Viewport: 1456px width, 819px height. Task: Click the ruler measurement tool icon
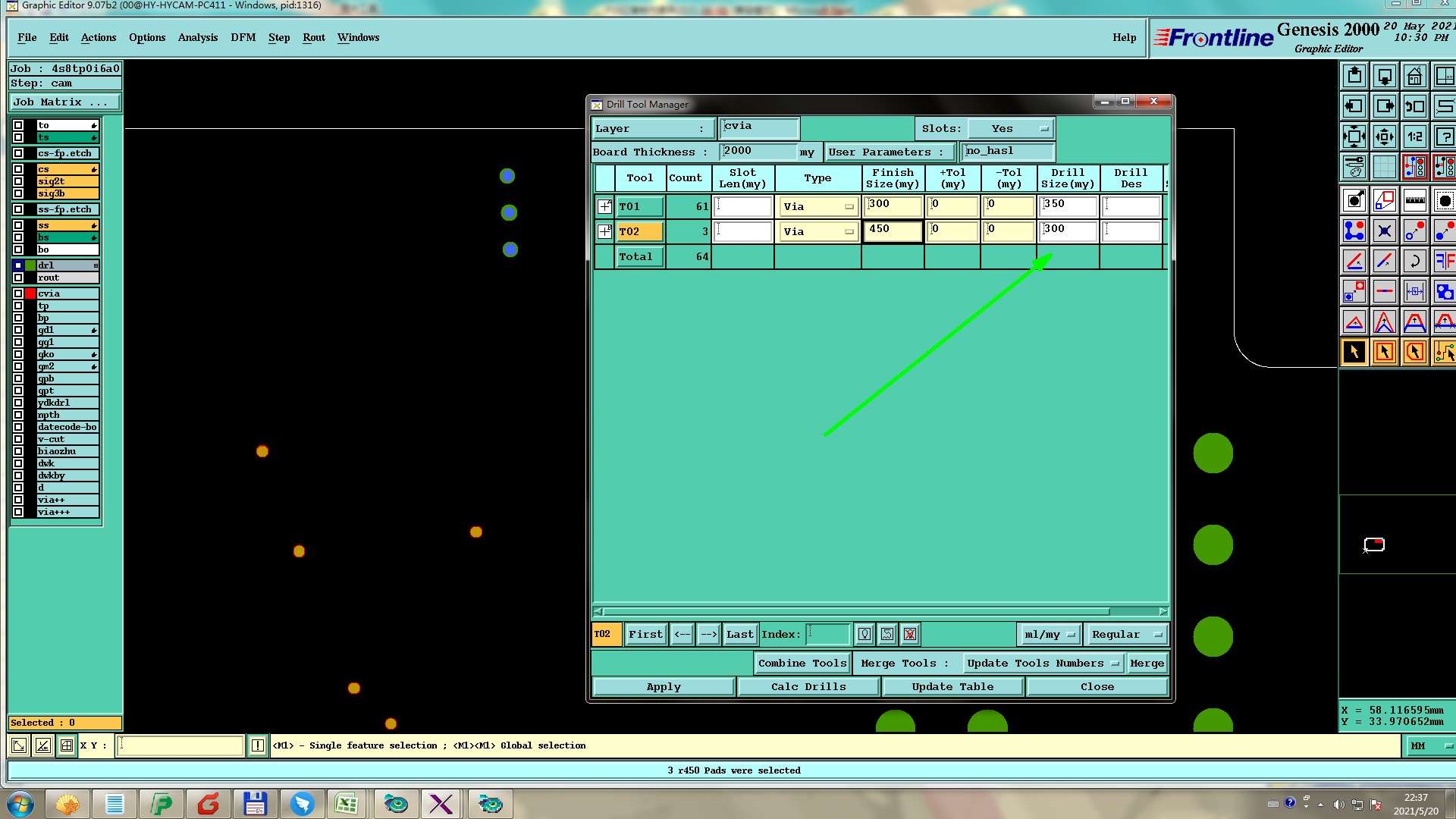pos(1414,201)
